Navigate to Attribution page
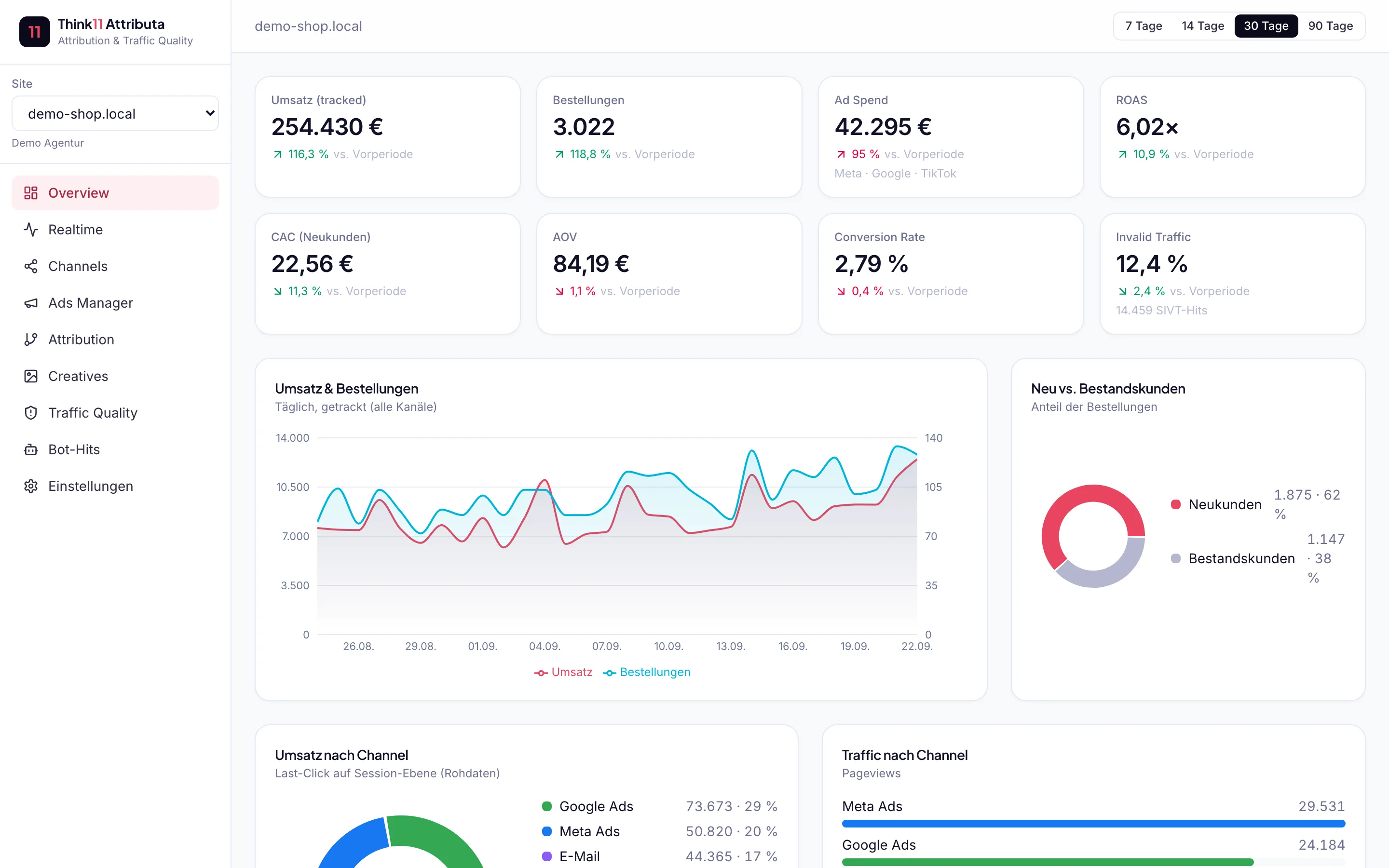Screen dimensions: 1389x868 point(115,340)
